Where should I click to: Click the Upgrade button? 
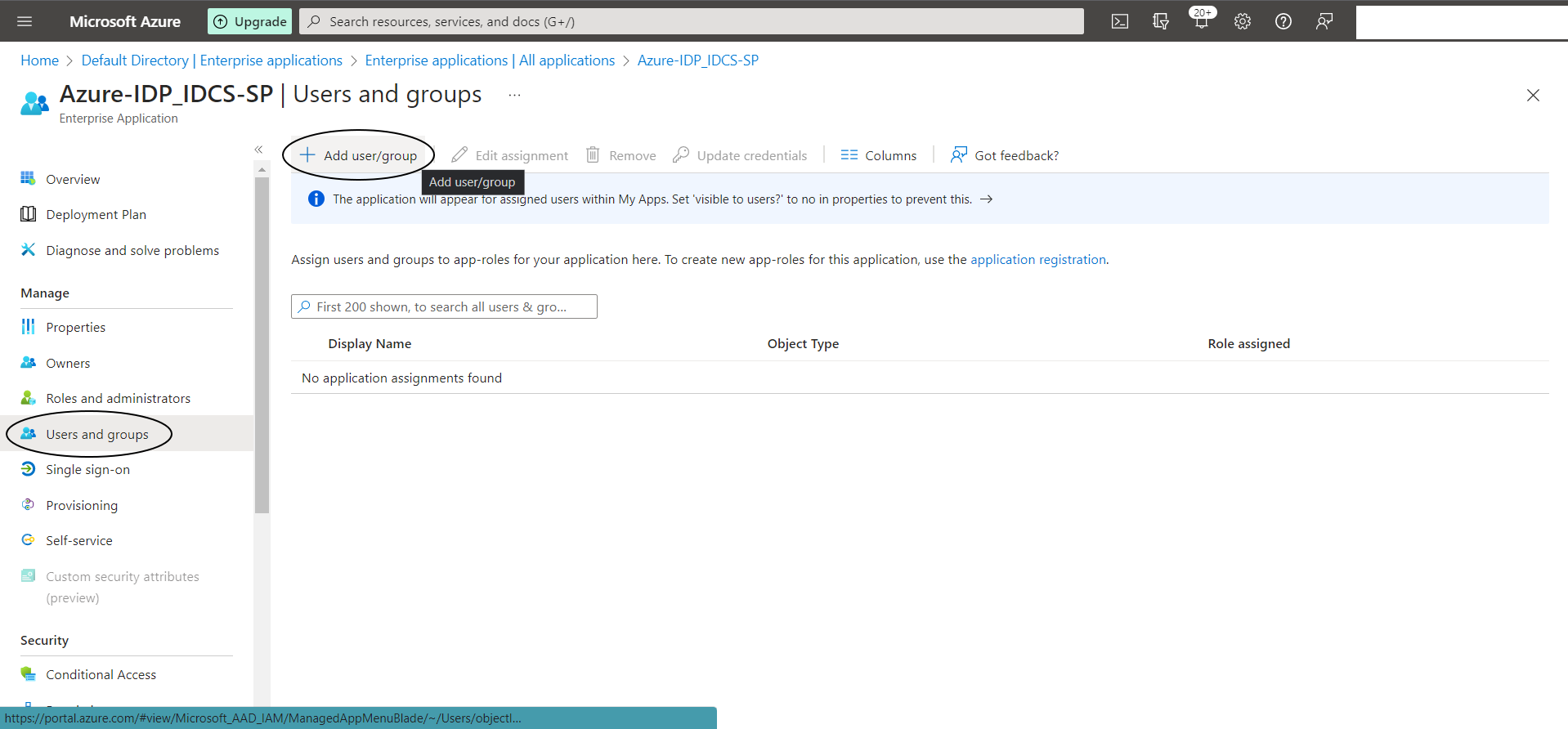(251, 21)
